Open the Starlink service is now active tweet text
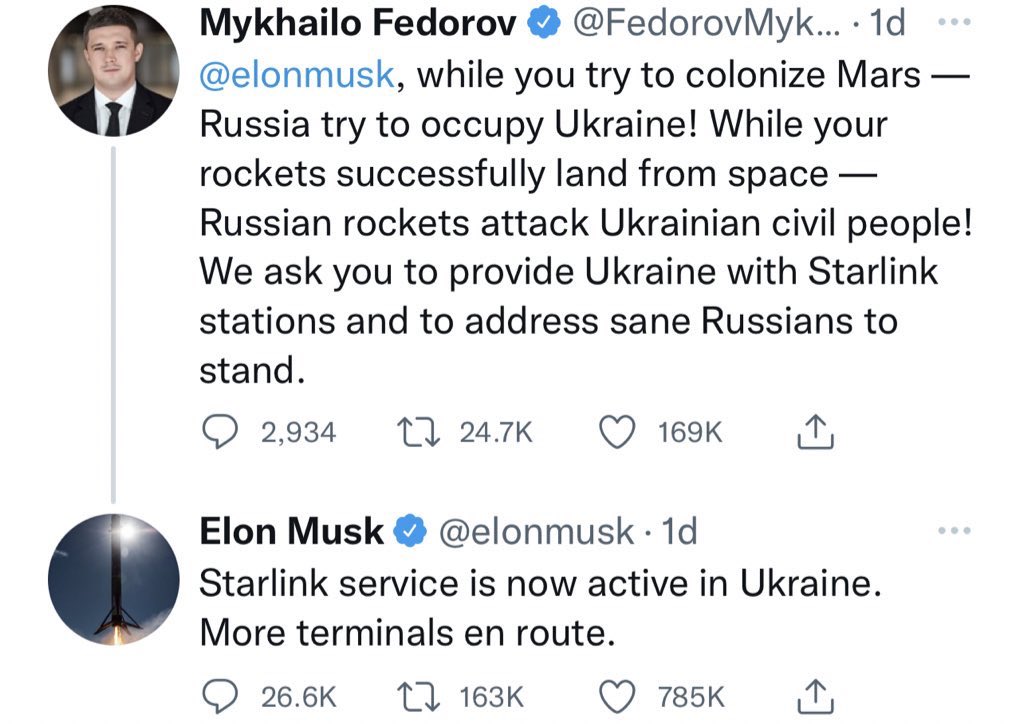Viewport: 1023px width, 724px height. tap(540, 584)
